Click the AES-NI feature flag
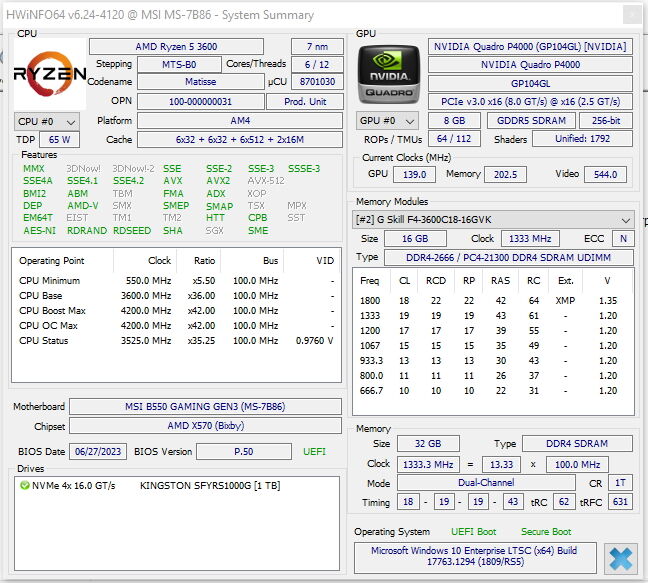The height and width of the screenshot is (583, 648). [x=40, y=231]
